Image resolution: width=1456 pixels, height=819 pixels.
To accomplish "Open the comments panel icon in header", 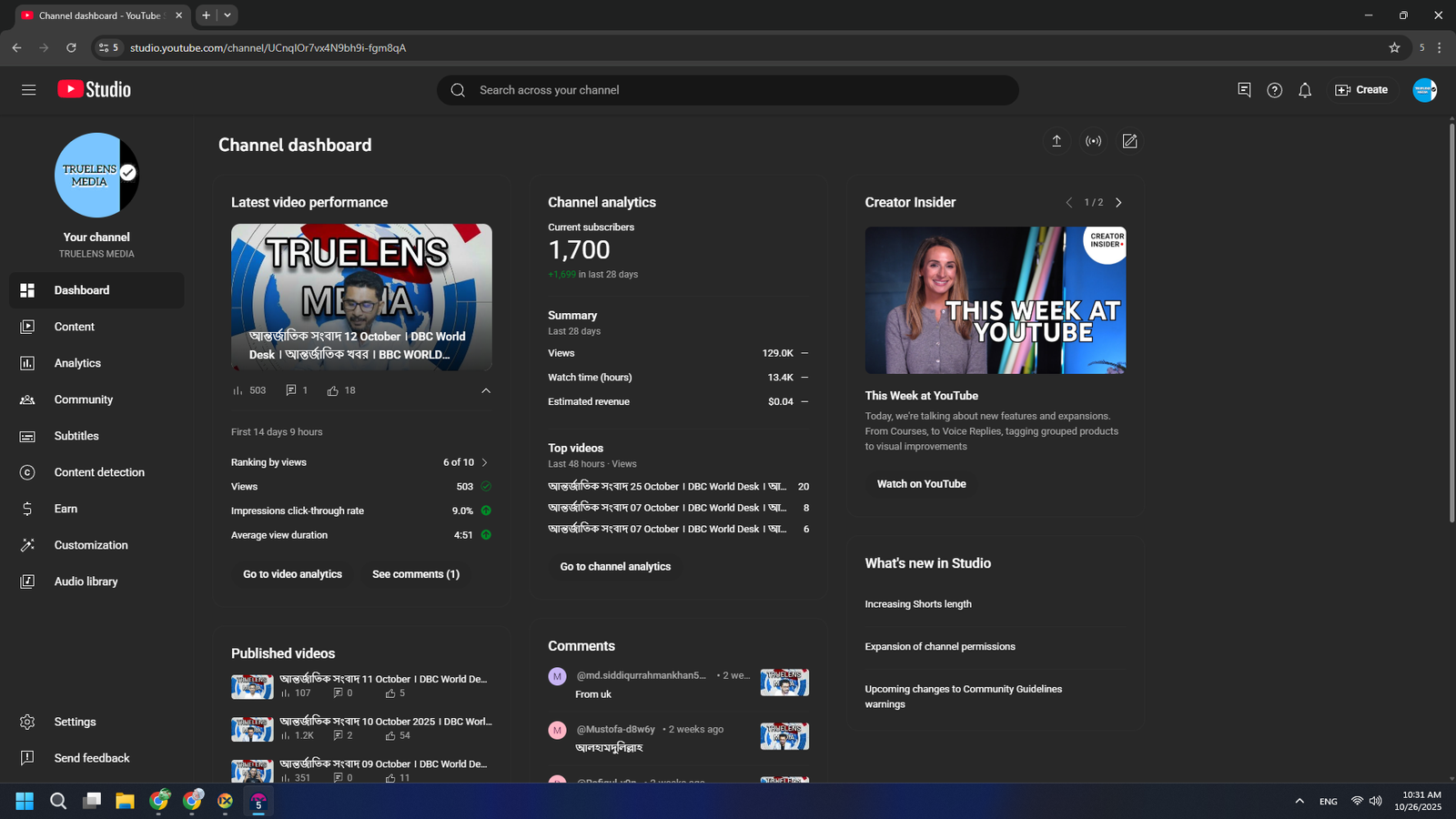I will click(x=1244, y=90).
